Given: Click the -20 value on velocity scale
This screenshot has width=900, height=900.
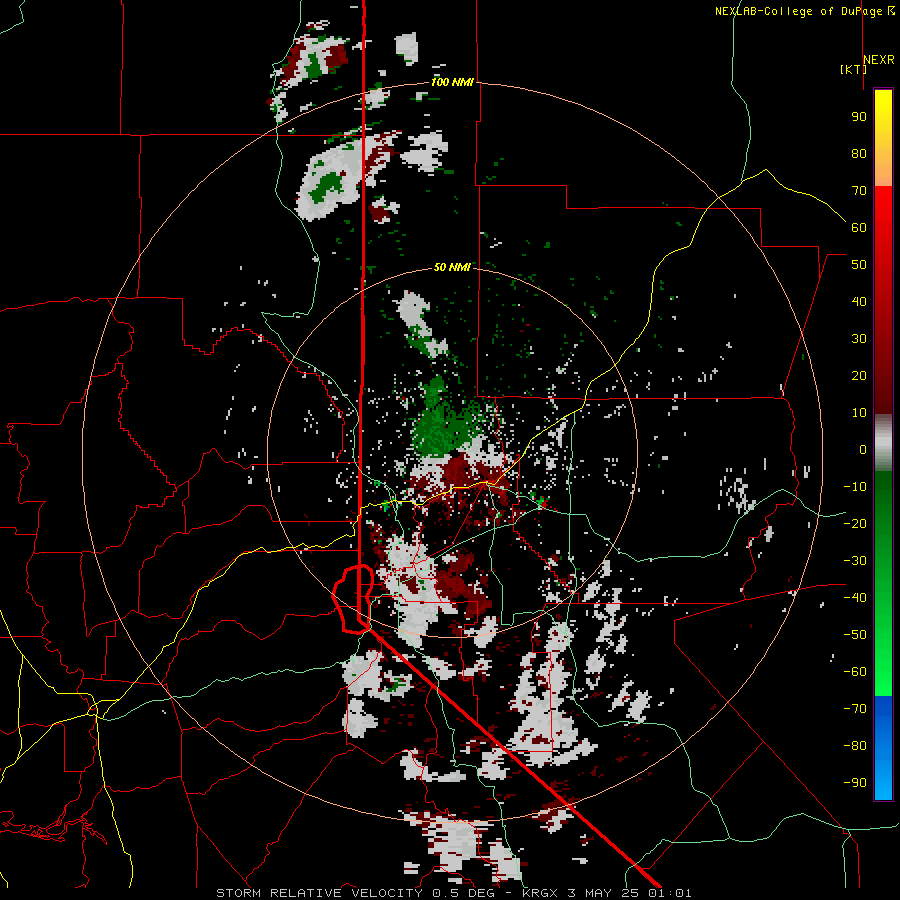Looking at the screenshot, I should point(855,523).
